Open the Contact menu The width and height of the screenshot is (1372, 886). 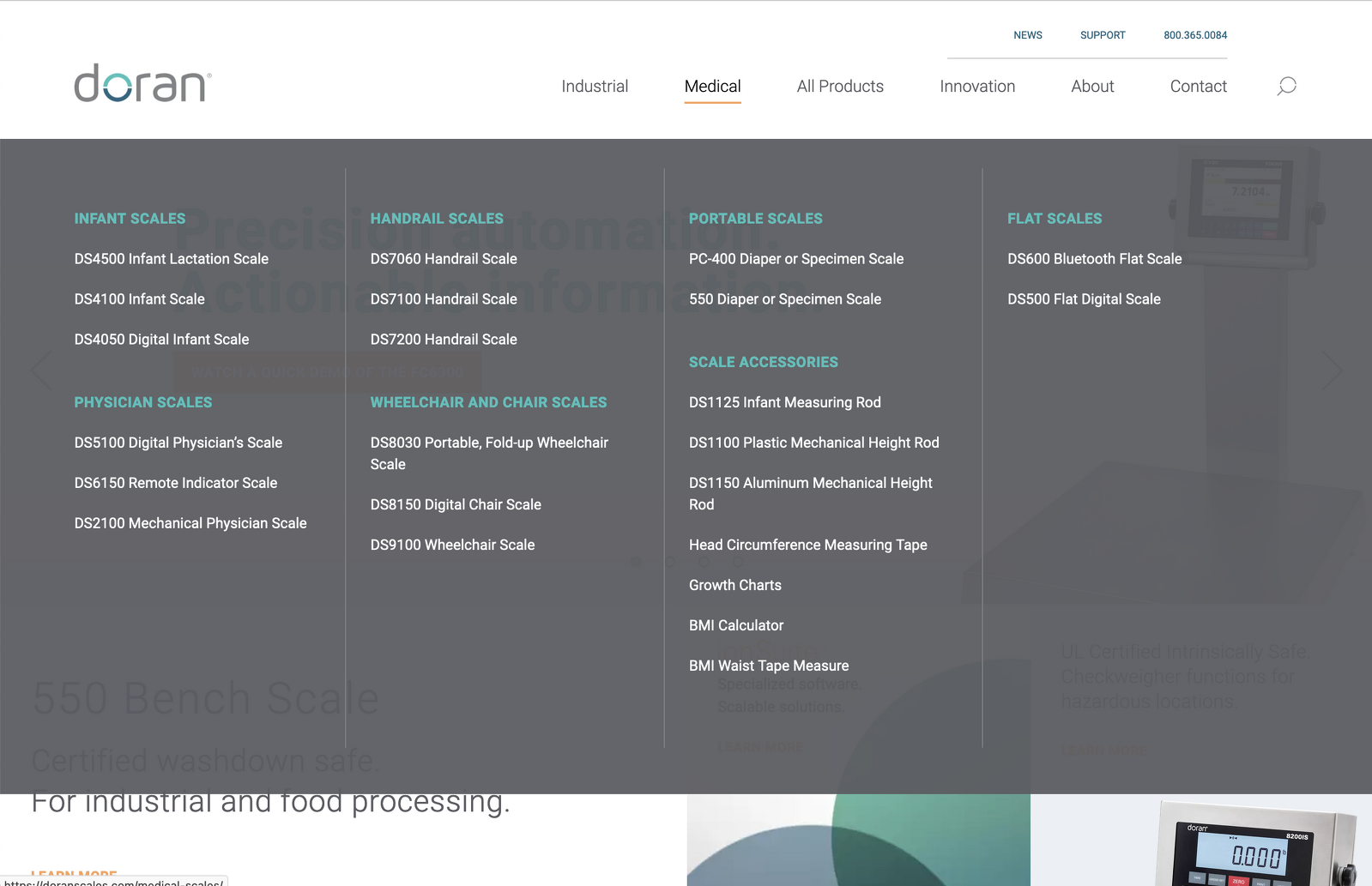click(x=1198, y=86)
